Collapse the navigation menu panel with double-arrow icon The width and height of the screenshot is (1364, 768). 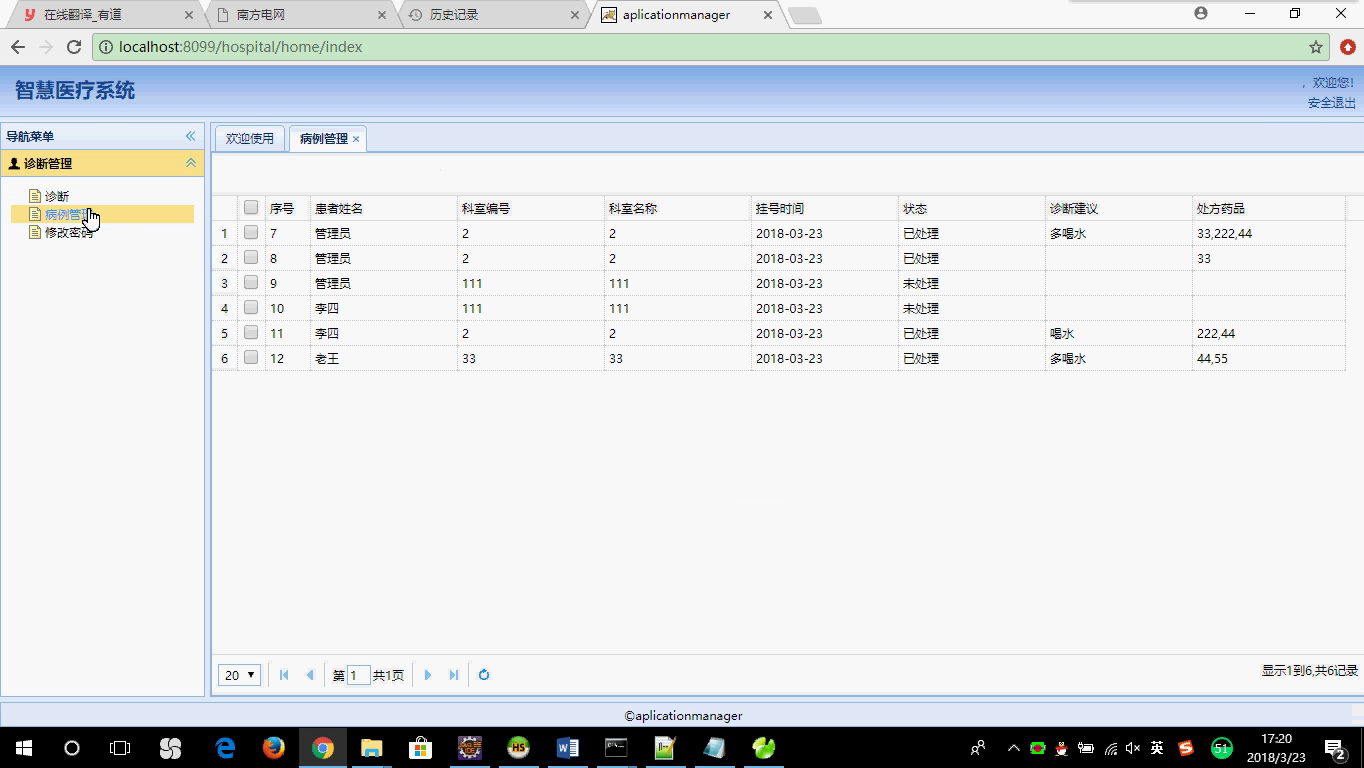coord(190,136)
